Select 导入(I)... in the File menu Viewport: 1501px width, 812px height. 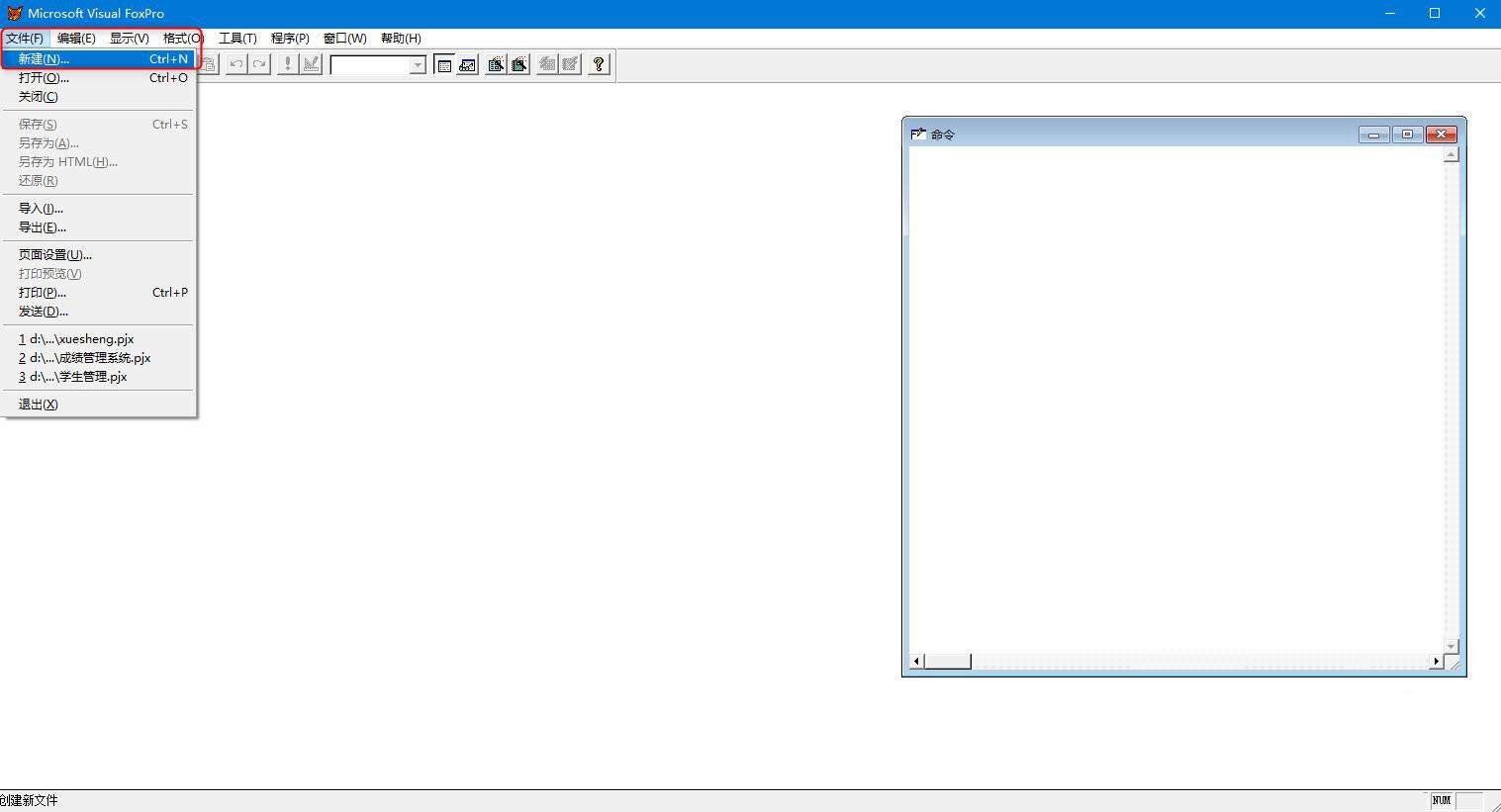98,209
